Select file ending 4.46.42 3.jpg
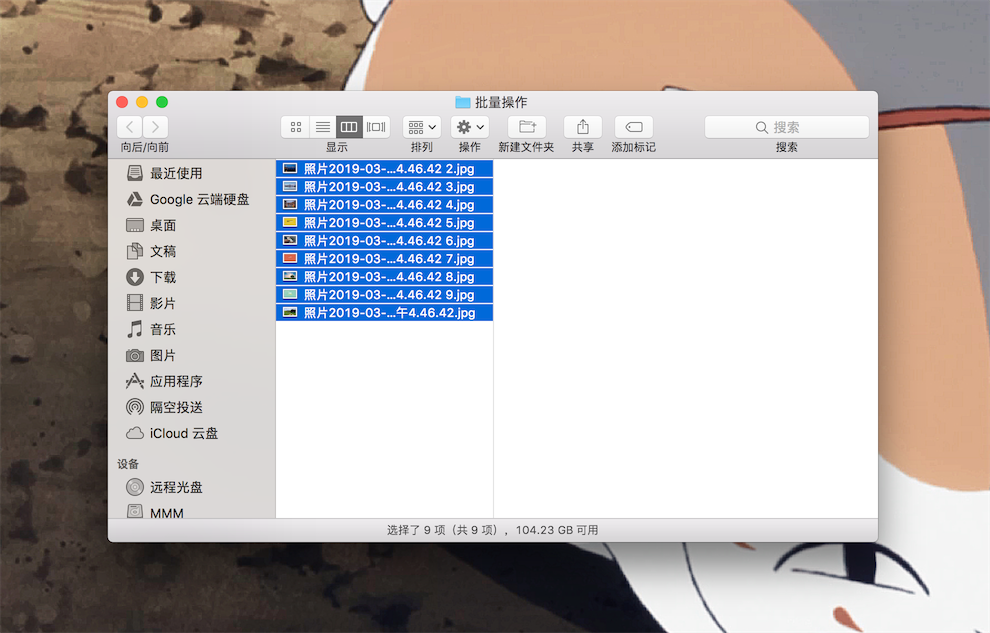 pyautogui.click(x=385, y=187)
